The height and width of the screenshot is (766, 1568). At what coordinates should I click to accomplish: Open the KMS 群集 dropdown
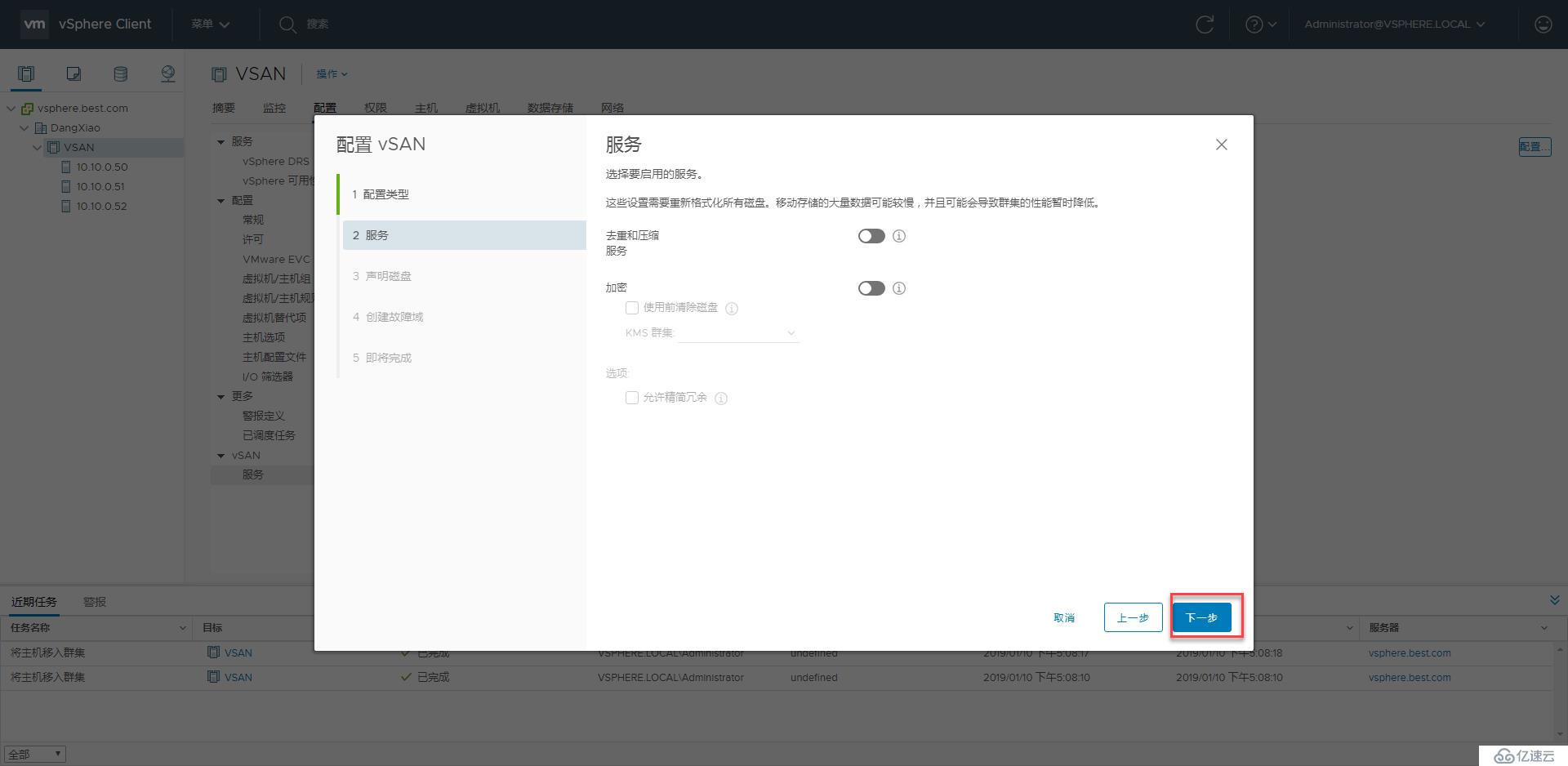[x=737, y=333]
